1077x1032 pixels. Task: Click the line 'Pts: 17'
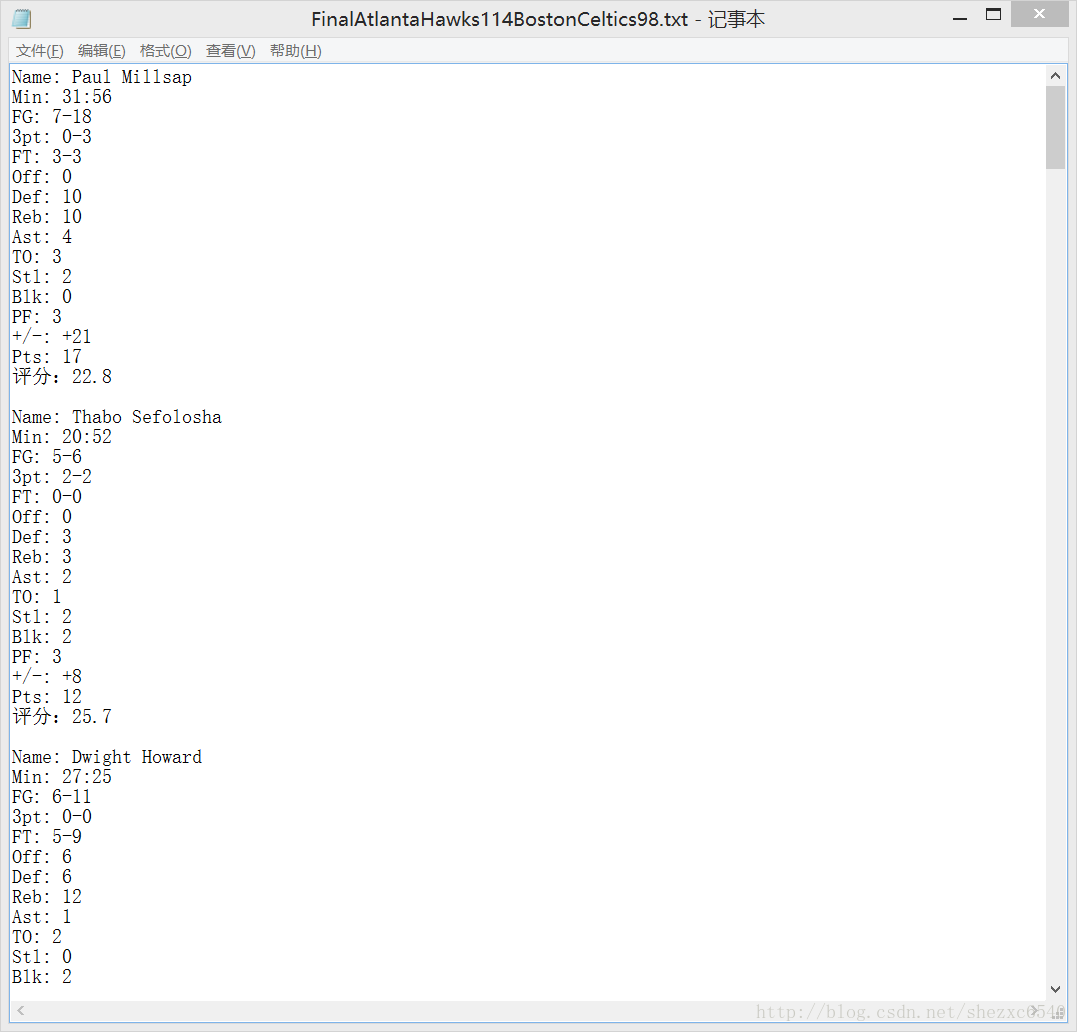pos(47,357)
